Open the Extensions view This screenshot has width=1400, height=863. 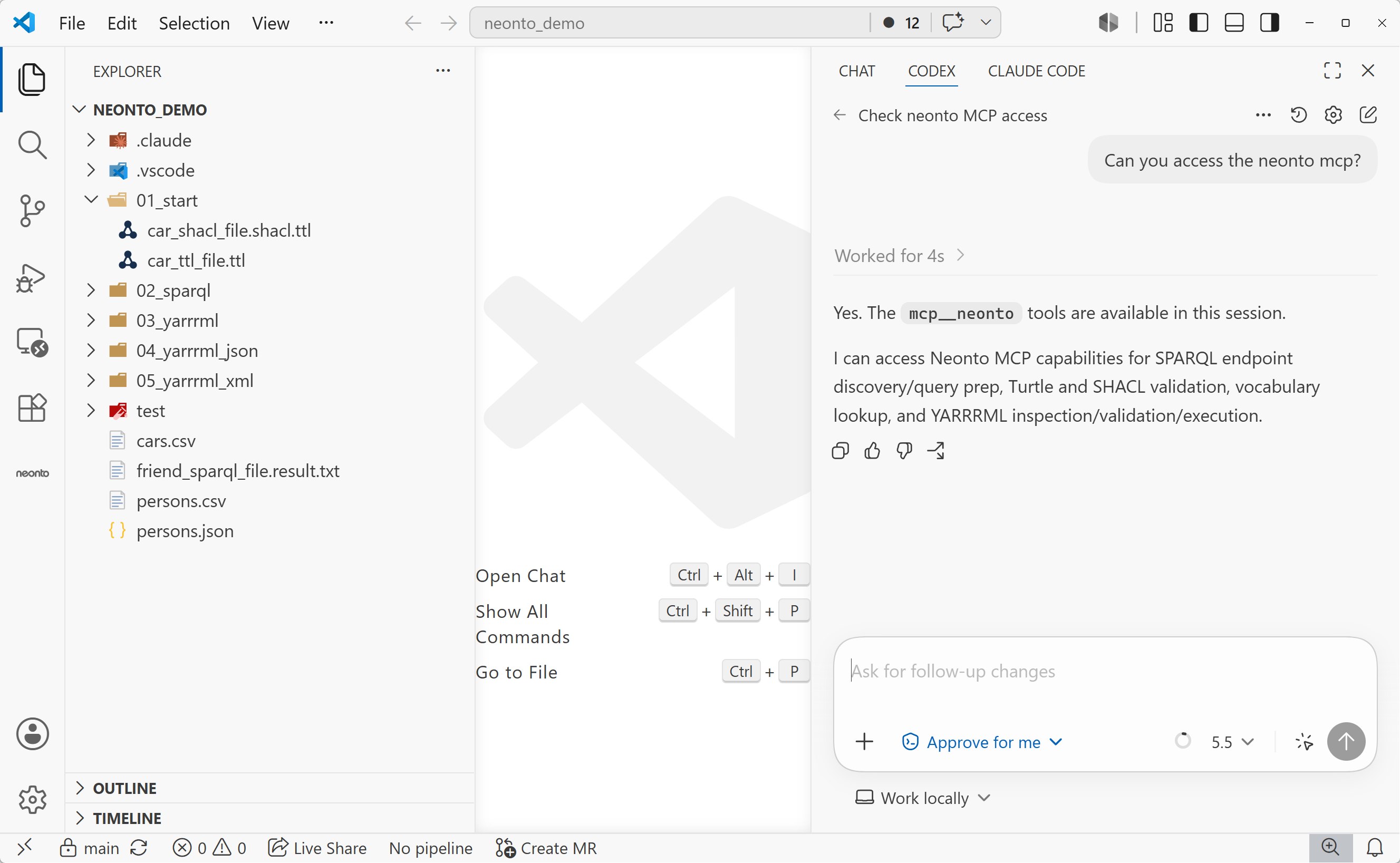(32, 408)
